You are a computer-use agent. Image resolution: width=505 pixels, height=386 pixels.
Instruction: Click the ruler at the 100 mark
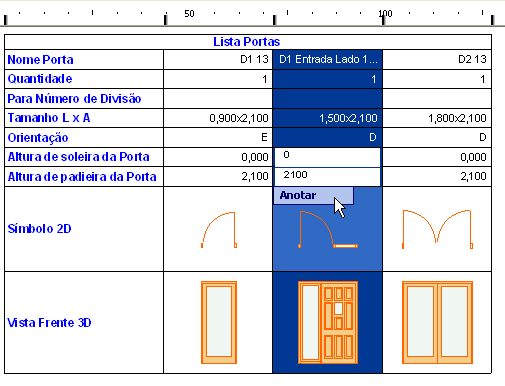tap(385, 14)
